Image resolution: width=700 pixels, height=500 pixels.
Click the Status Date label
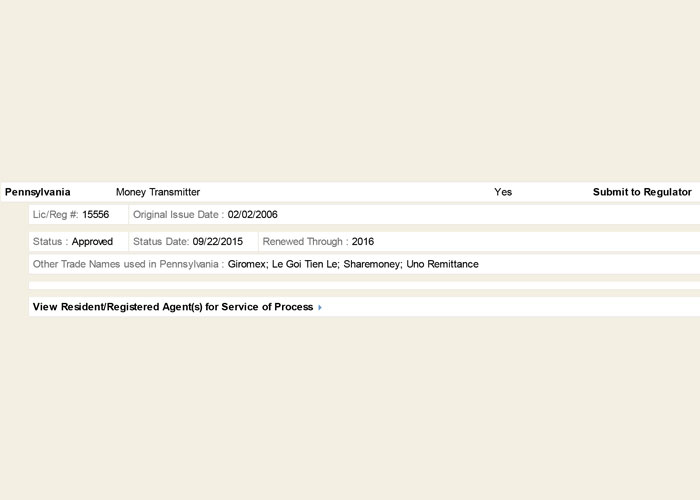(x=161, y=242)
